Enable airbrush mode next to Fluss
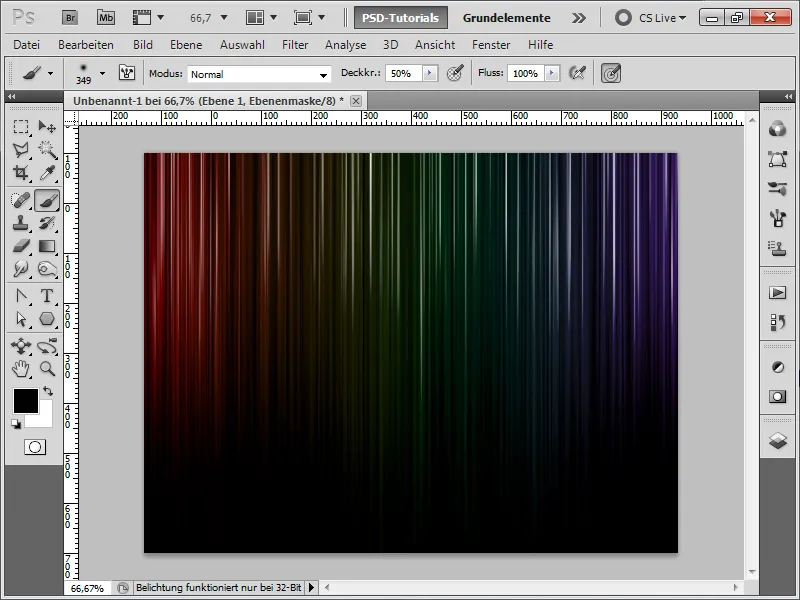Image resolution: width=800 pixels, height=600 pixels. coord(577,73)
